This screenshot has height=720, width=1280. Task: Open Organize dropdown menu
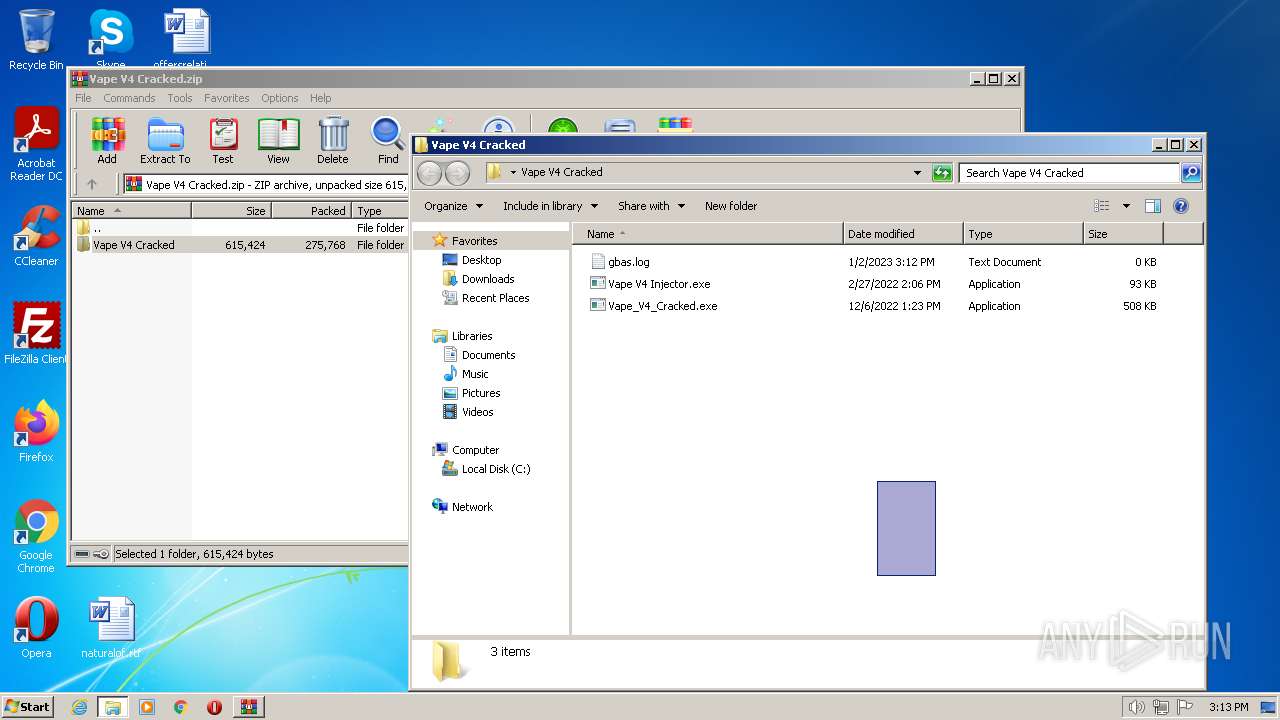pos(453,206)
